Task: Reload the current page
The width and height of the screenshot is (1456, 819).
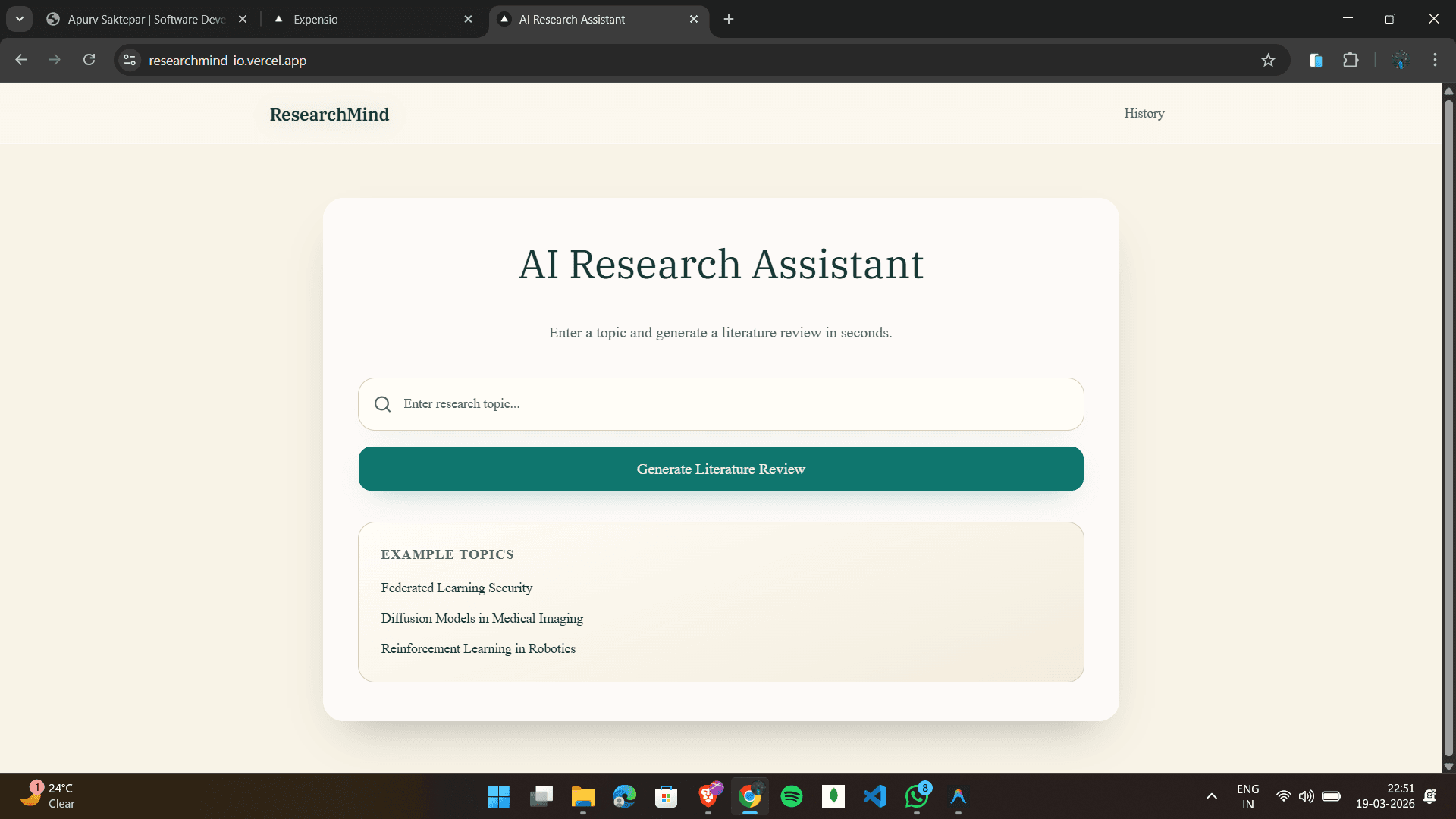Action: coord(89,60)
